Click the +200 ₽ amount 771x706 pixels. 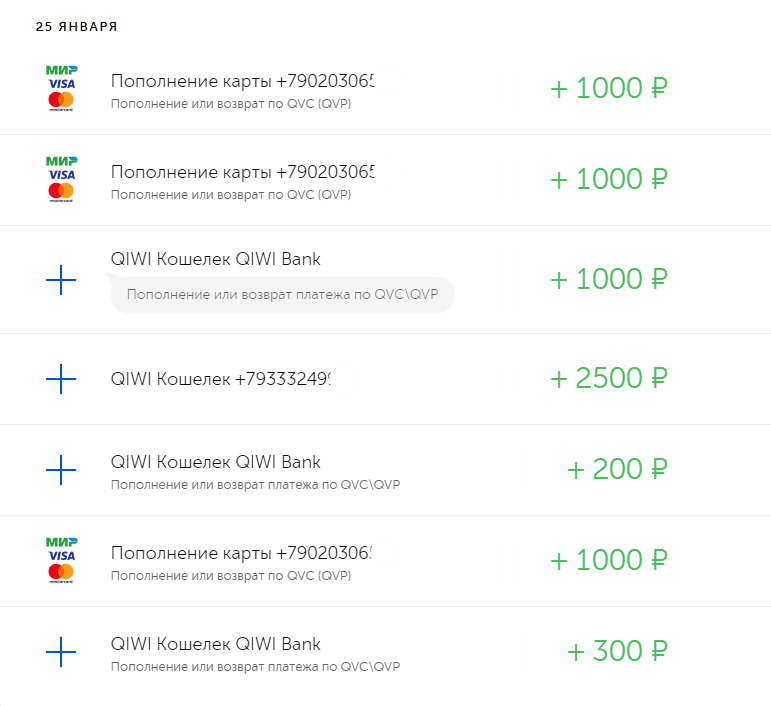616,469
